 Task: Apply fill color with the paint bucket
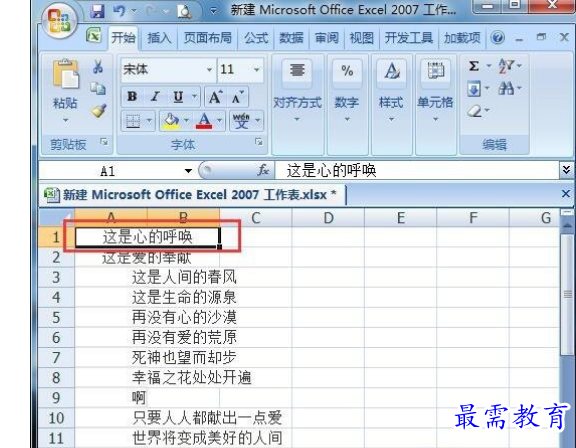tap(172, 121)
